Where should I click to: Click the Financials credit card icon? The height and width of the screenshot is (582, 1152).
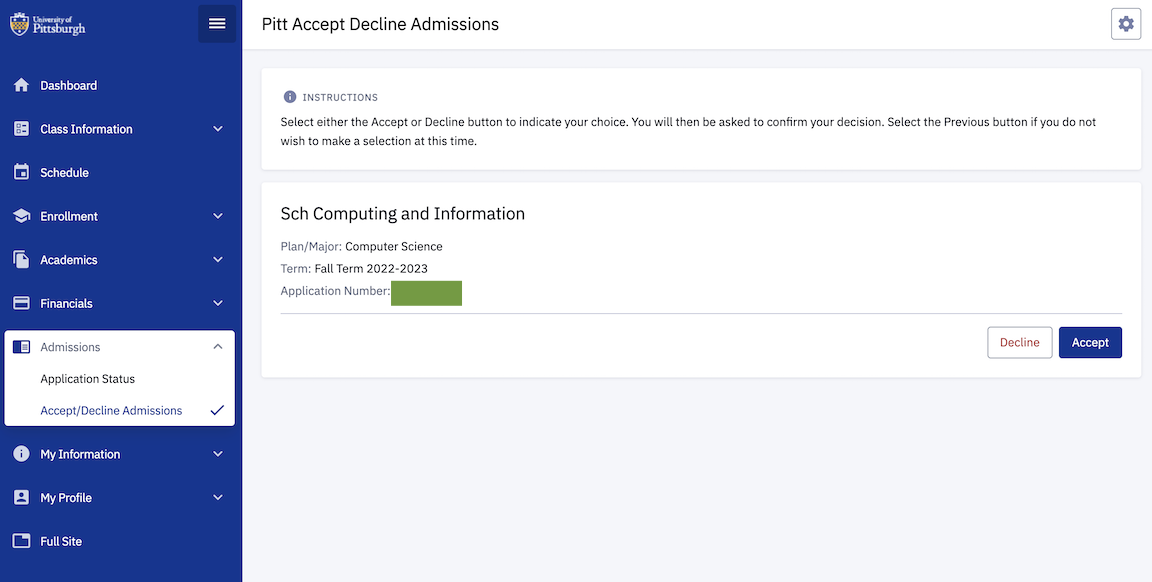(x=21, y=303)
